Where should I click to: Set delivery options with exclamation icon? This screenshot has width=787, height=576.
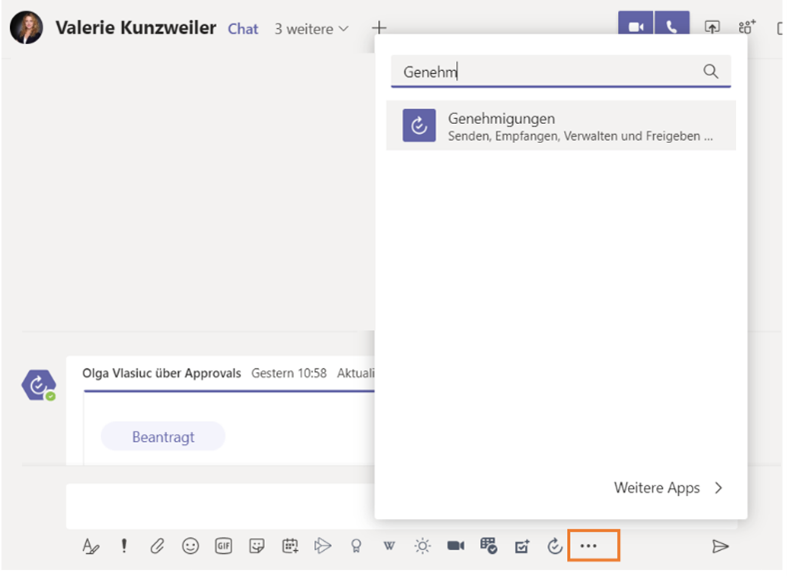[124, 545]
